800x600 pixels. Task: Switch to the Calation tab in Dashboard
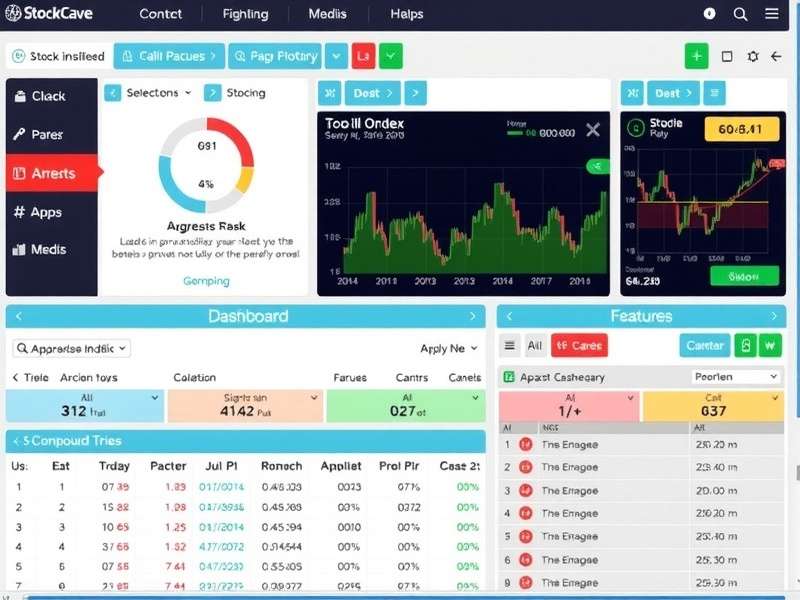(x=194, y=378)
